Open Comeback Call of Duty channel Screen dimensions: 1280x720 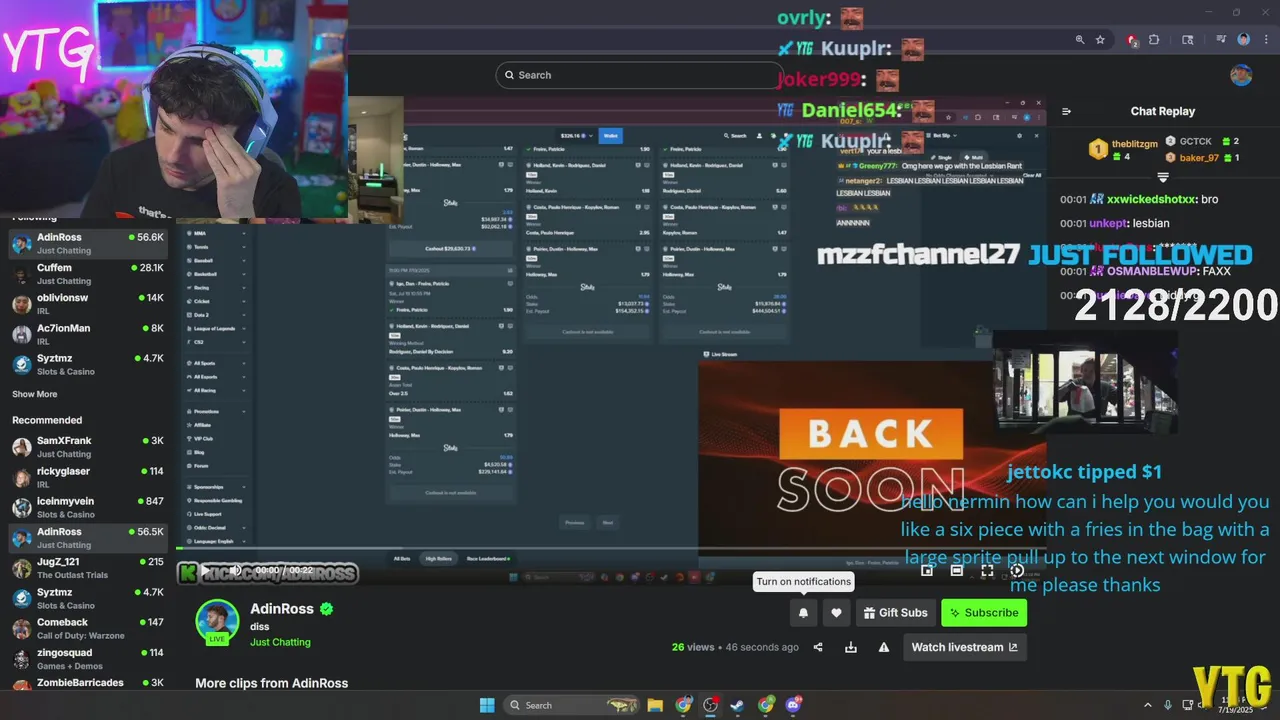(88, 628)
